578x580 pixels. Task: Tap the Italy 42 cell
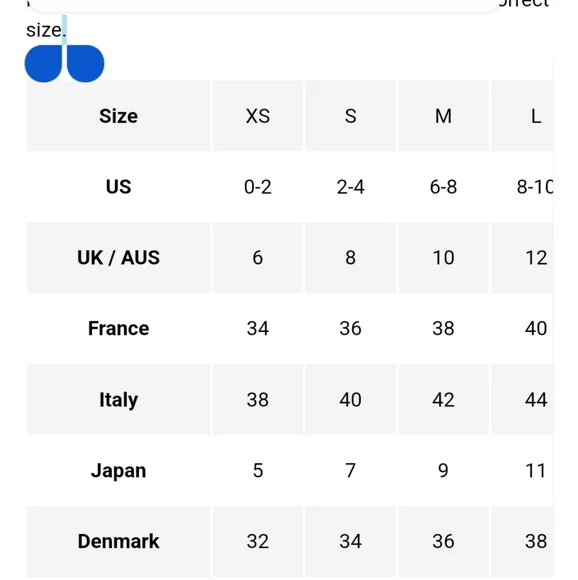tap(443, 399)
